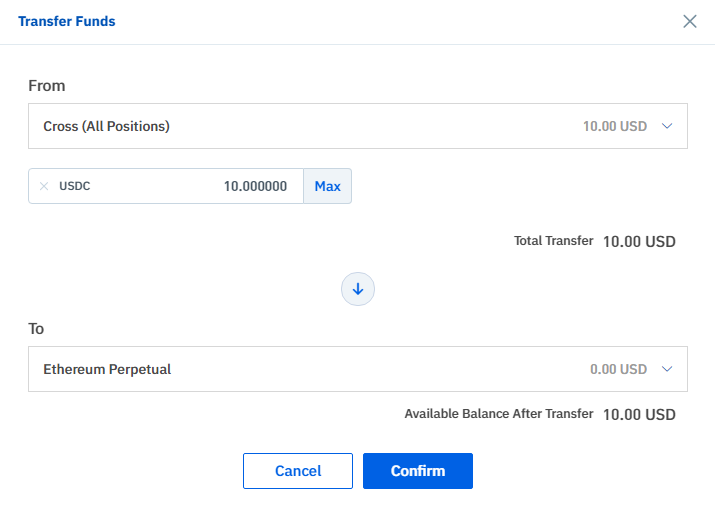Click the Total Transfer label
This screenshot has width=715, height=507.
tap(554, 241)
